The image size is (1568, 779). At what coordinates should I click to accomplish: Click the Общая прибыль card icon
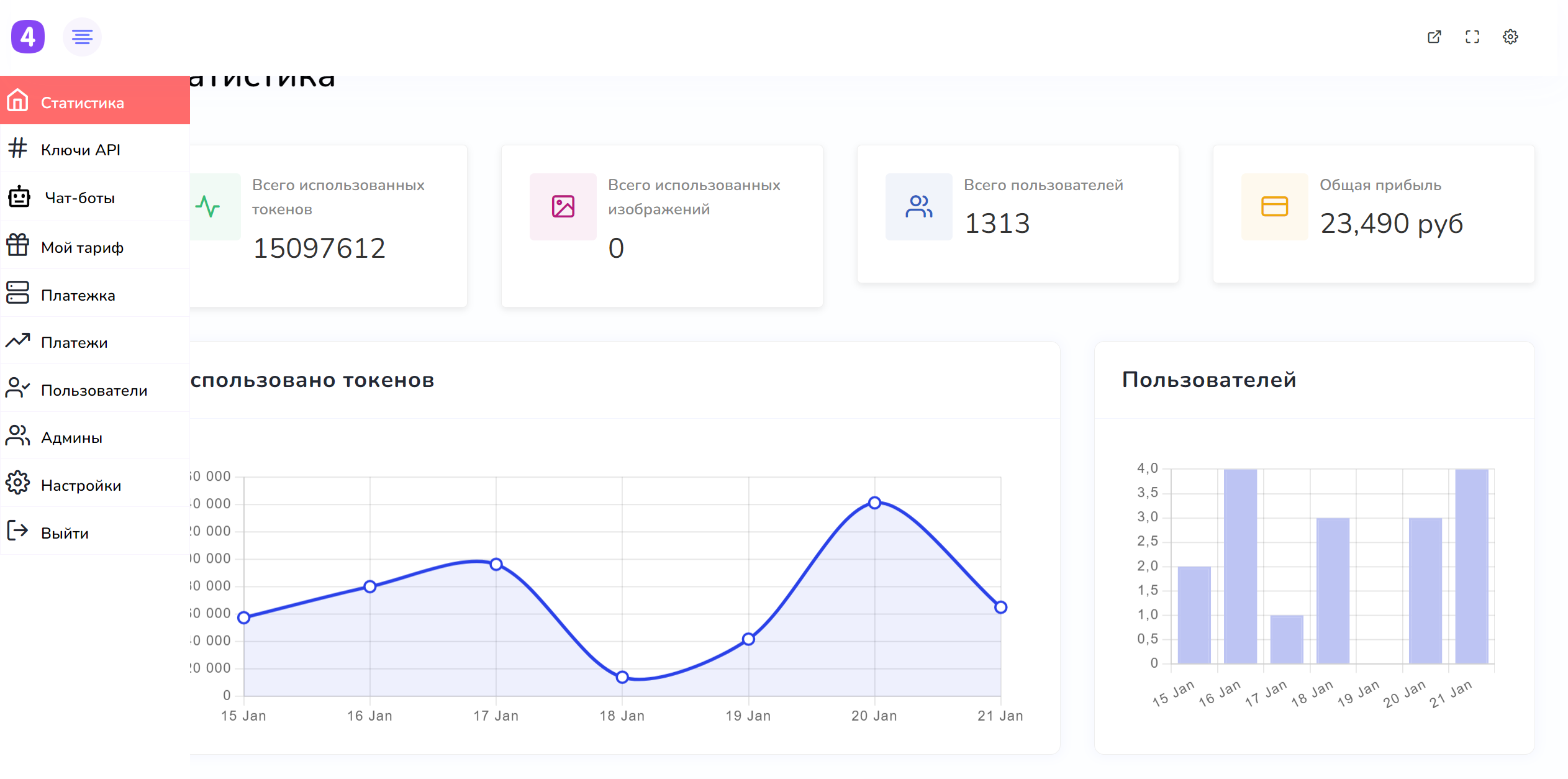click(1274, 206)
